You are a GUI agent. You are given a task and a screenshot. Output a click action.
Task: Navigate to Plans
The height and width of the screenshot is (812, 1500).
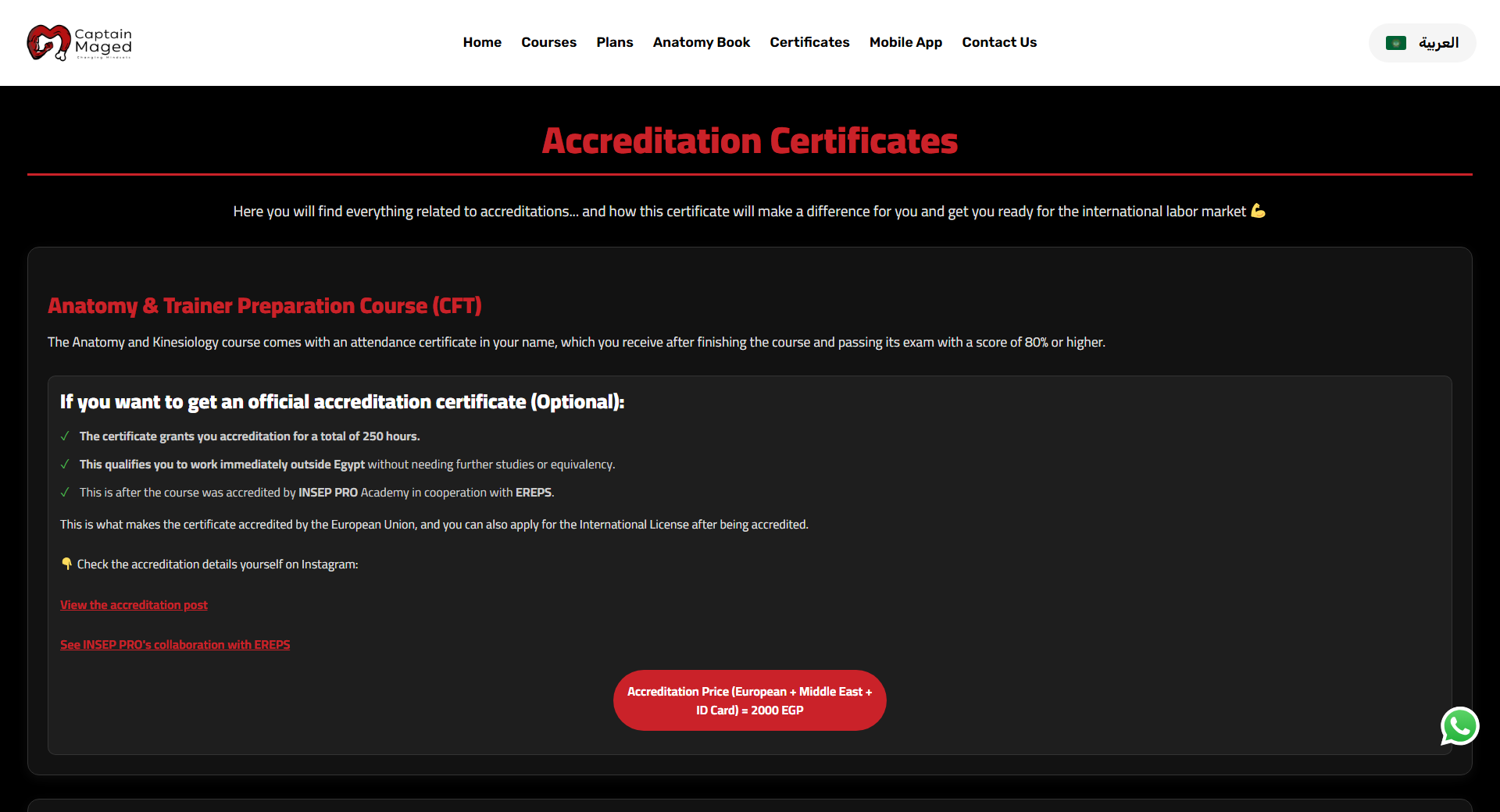coord(615,42)
